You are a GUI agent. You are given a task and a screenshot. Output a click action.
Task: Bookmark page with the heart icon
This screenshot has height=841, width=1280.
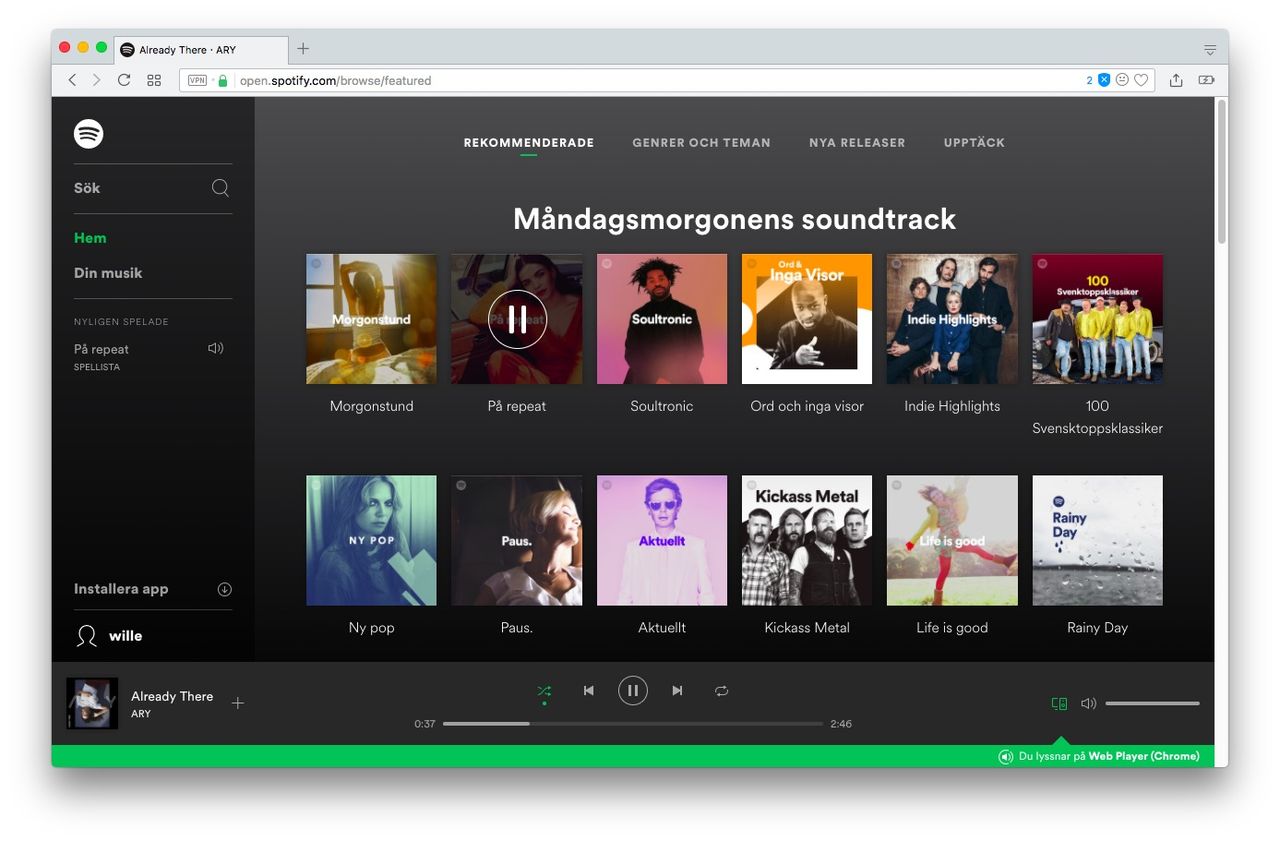tap(1141, 80)
